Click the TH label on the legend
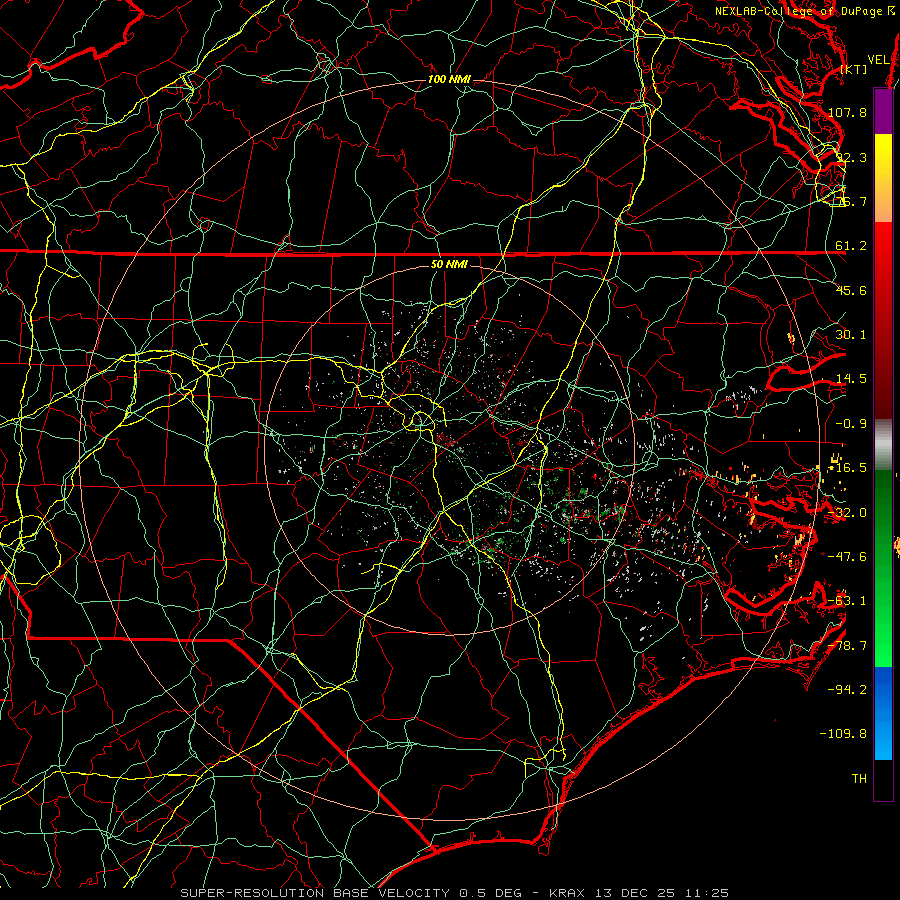 click(x=859, y=778)
